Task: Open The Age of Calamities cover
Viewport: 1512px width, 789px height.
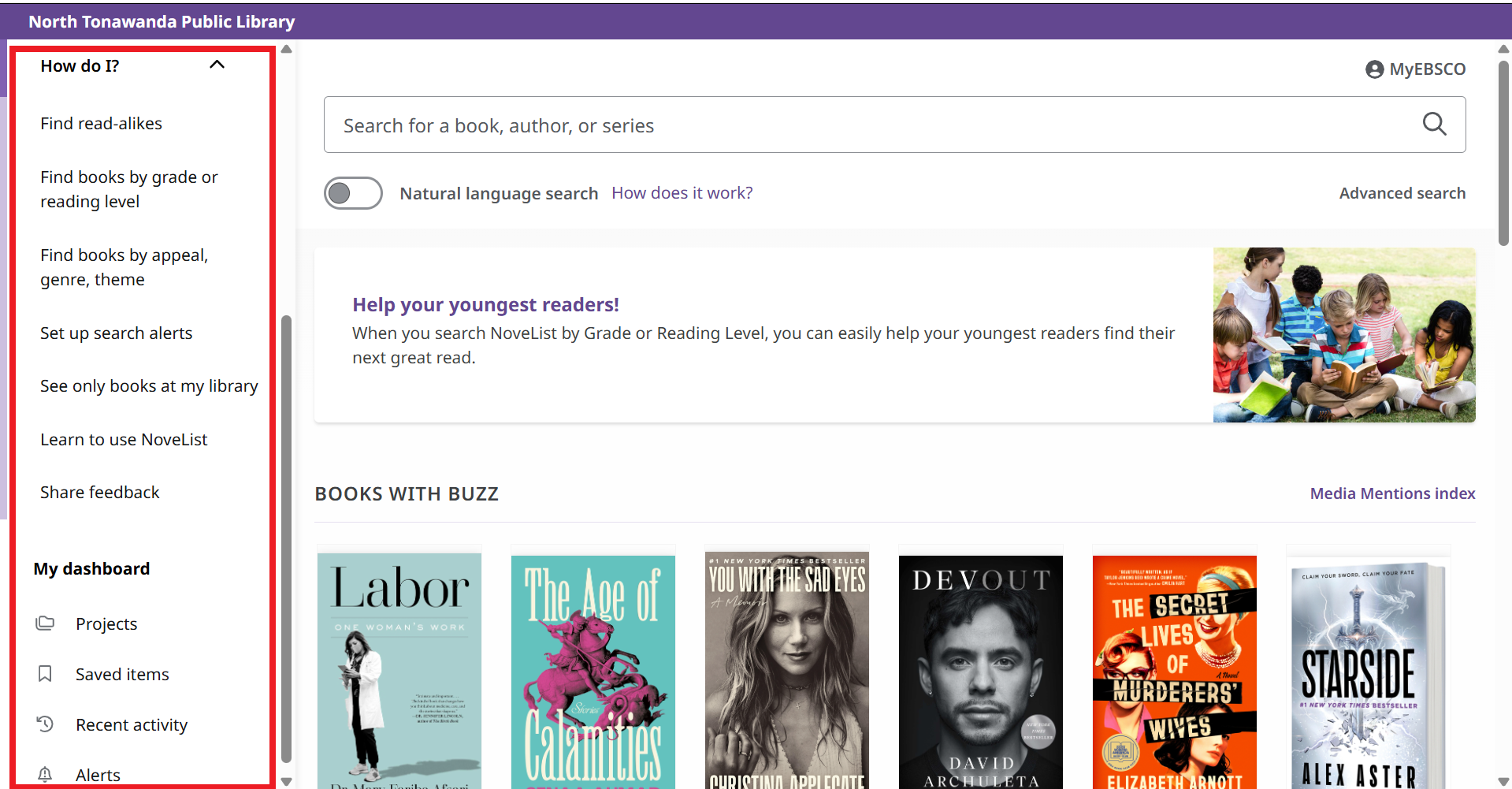Action: (593, 672)
